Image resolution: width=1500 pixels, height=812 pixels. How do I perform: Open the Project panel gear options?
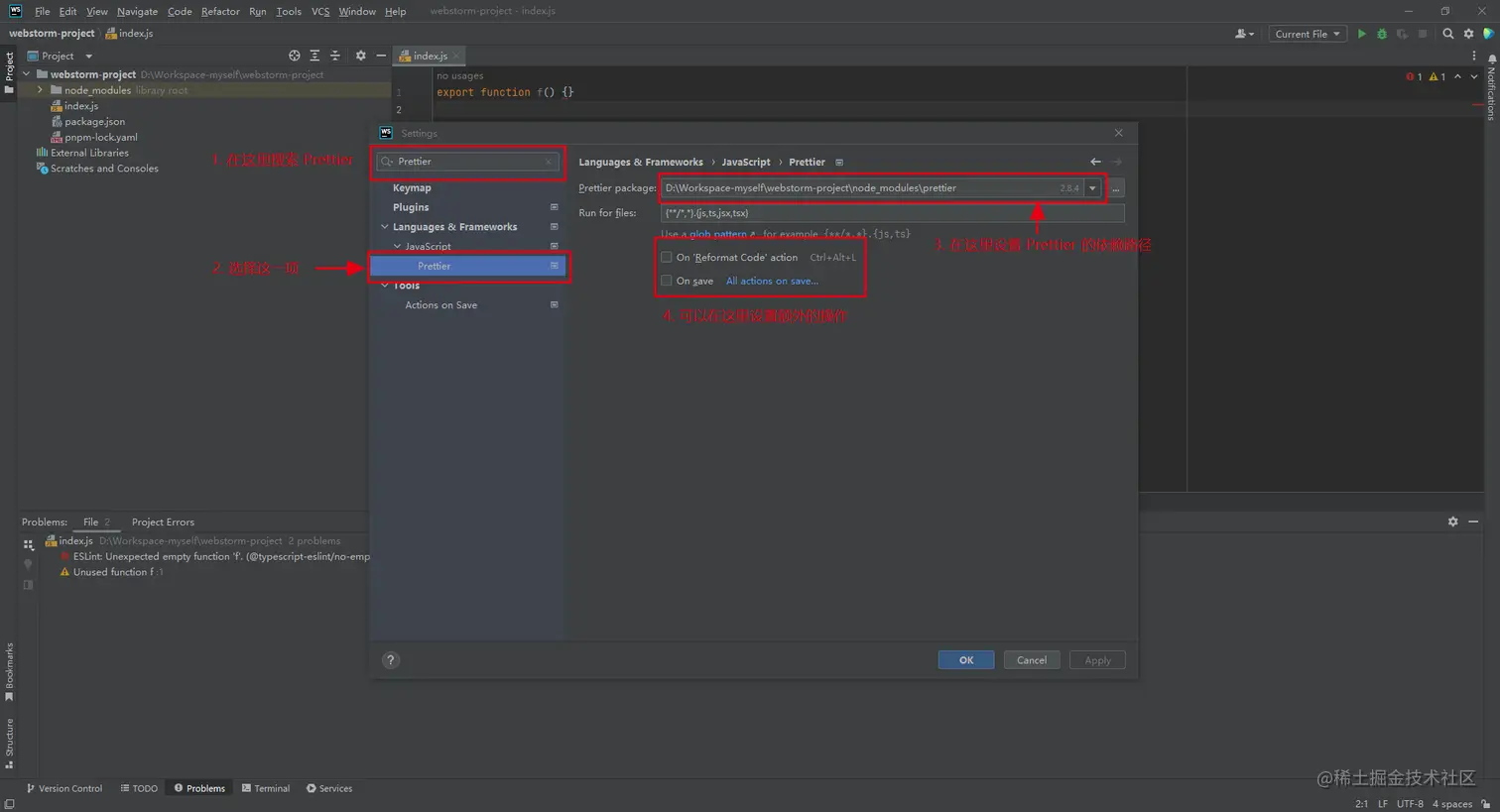tap(360, 56)
